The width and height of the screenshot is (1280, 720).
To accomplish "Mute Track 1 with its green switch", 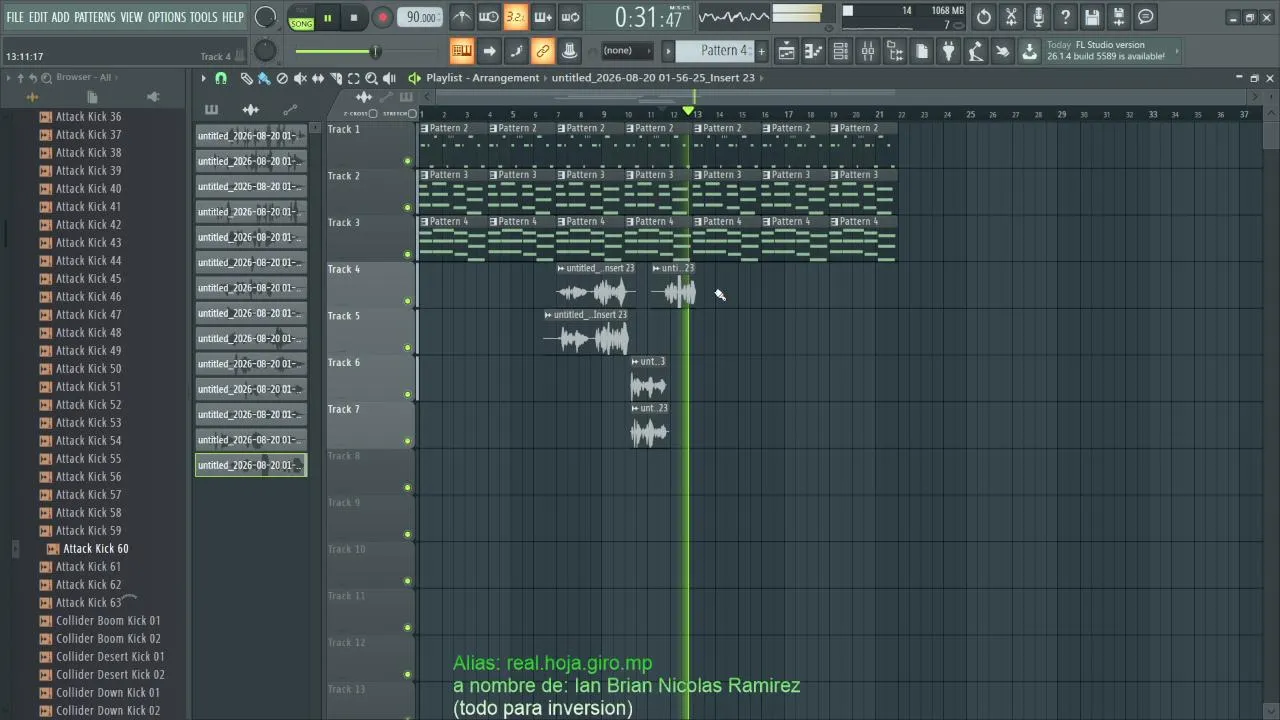I will click(x=407, y=161).
